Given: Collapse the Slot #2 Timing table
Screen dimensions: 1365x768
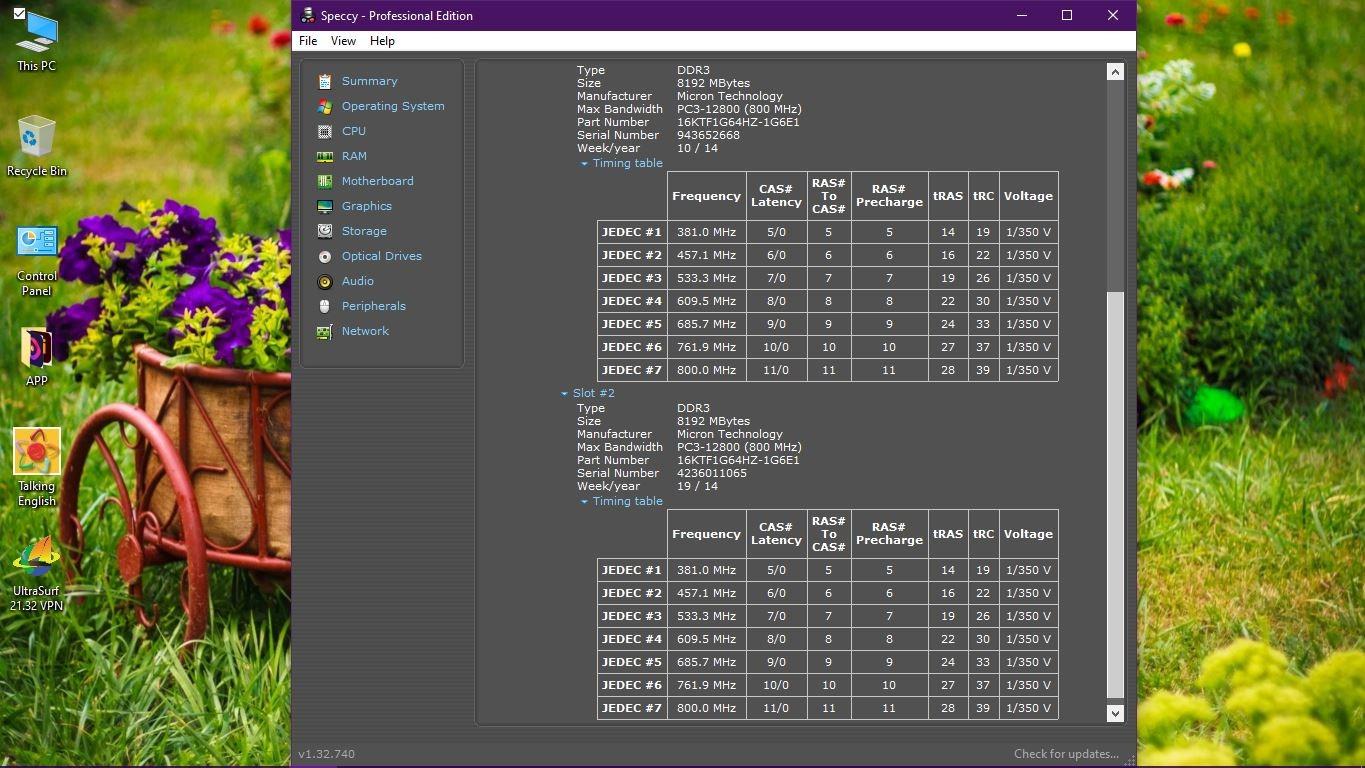Looking at the screenshot, I should coord(585,502).
